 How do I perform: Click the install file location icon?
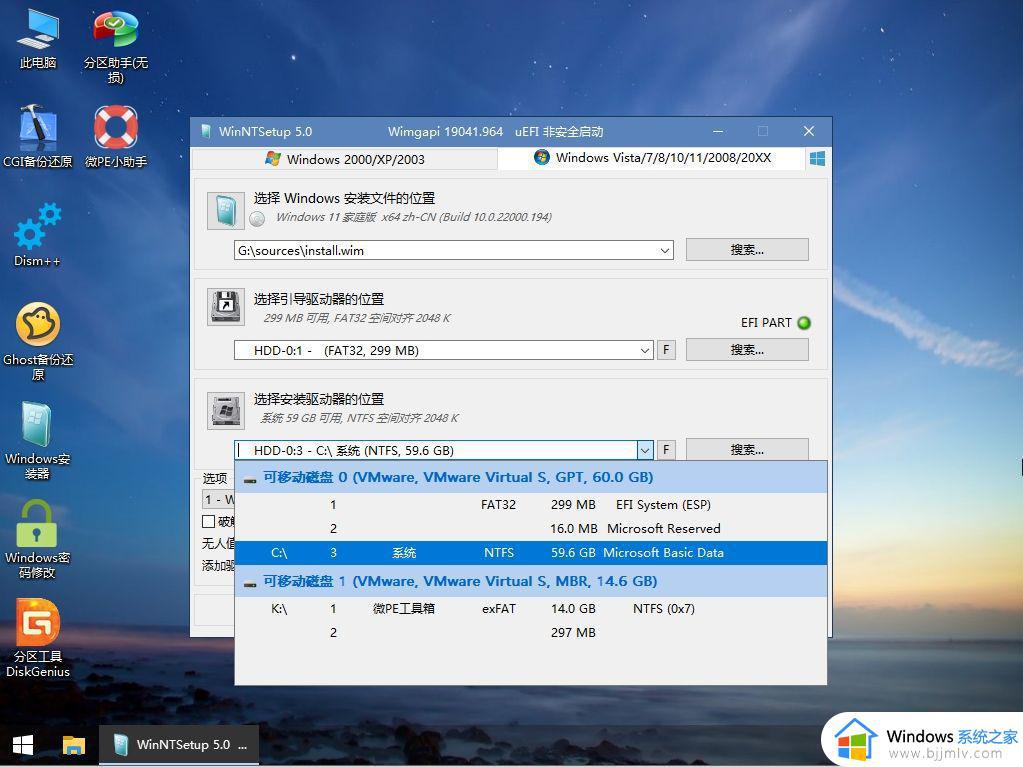pyautogui.click(x=226, y=211)
